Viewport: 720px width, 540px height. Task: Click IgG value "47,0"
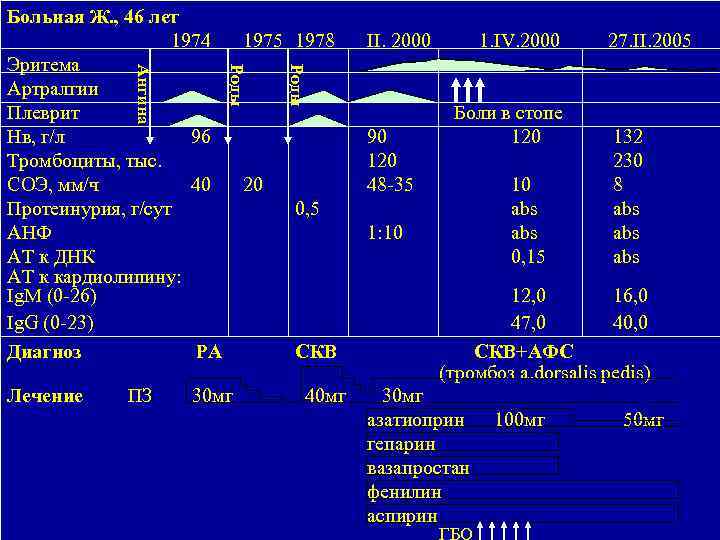pos(529,322)
